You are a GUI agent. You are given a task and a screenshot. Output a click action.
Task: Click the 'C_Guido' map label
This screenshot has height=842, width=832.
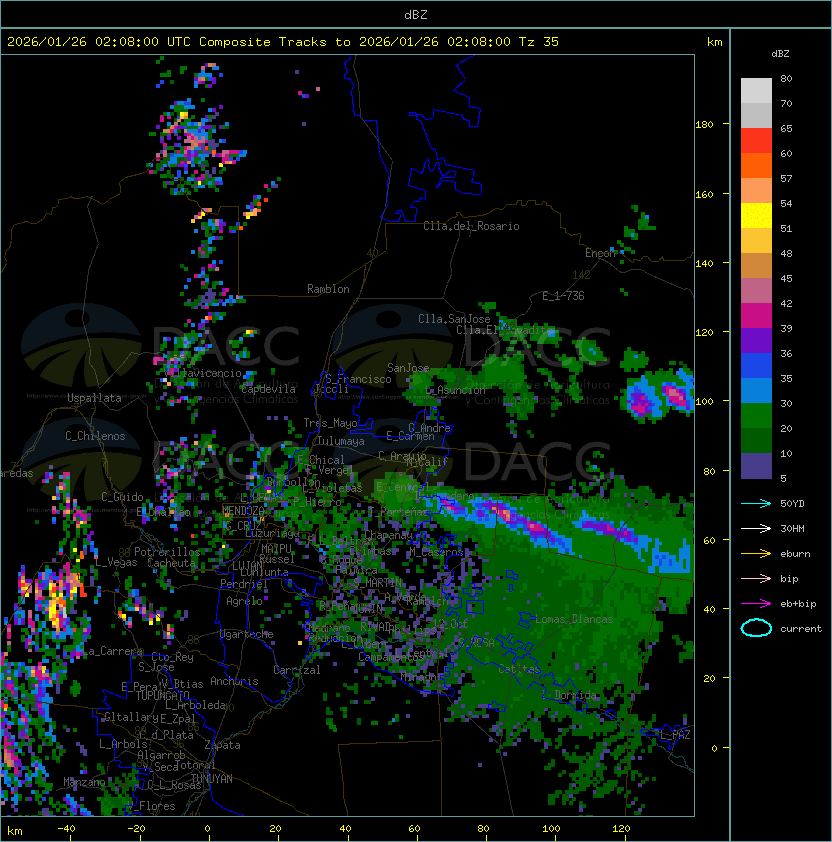click(x=122, y=497)
